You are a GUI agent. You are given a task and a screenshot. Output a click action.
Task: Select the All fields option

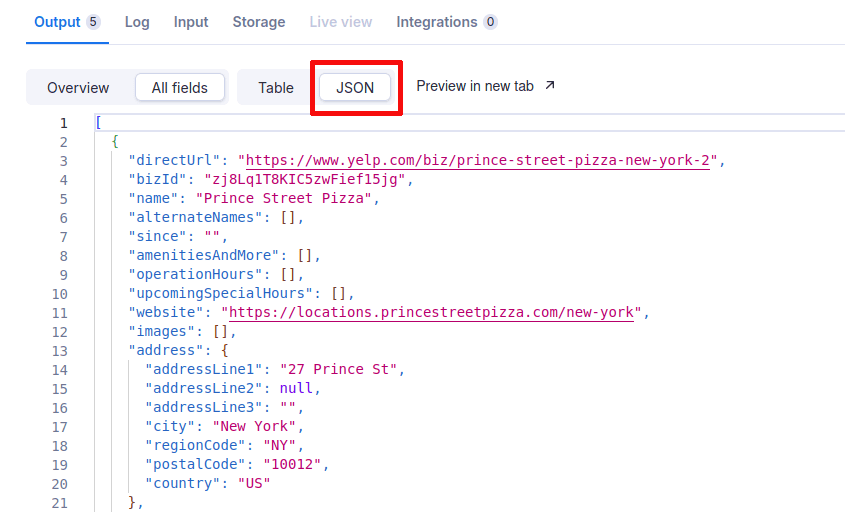pos(179,88)
